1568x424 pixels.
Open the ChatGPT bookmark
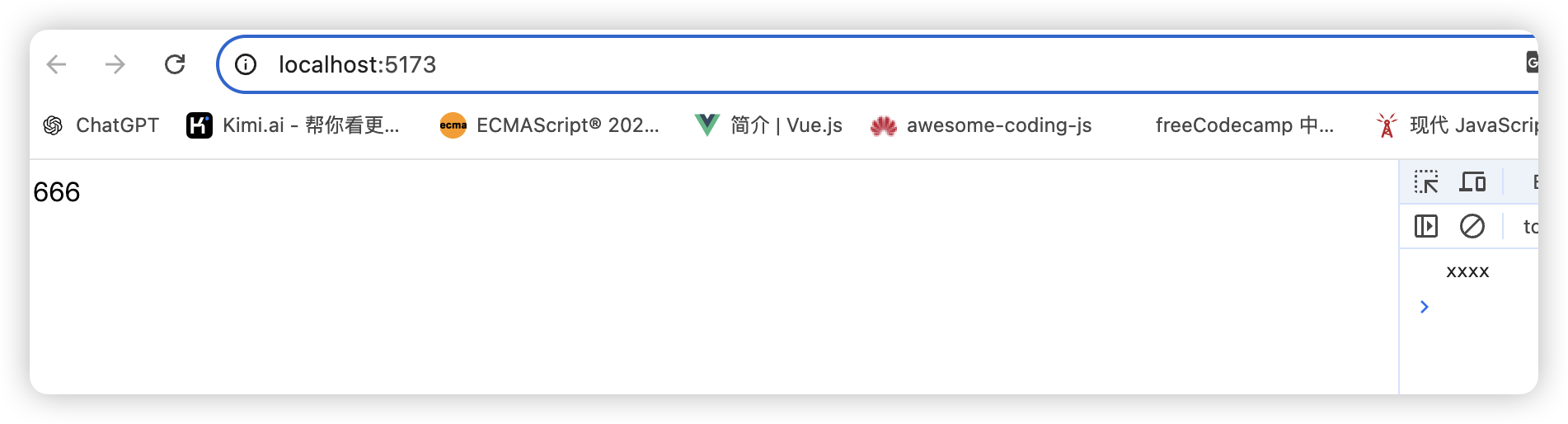101,125
